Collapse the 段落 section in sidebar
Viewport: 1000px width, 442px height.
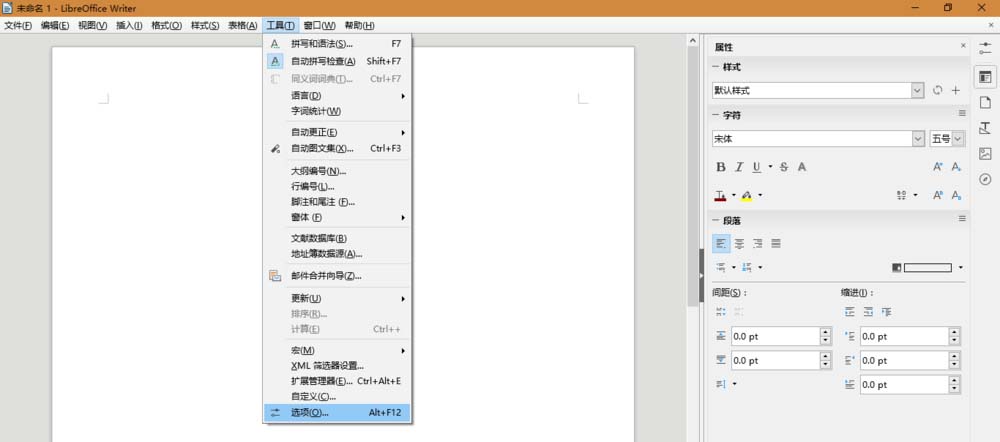[716, 220]
